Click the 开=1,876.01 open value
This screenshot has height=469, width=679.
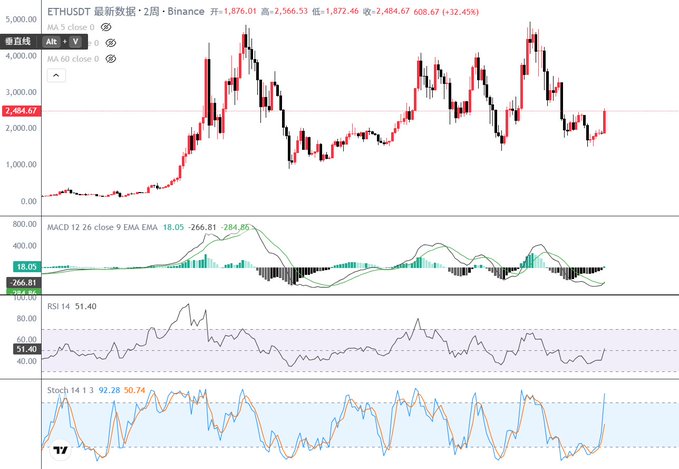pyautogui.click(x=233, y=11)
